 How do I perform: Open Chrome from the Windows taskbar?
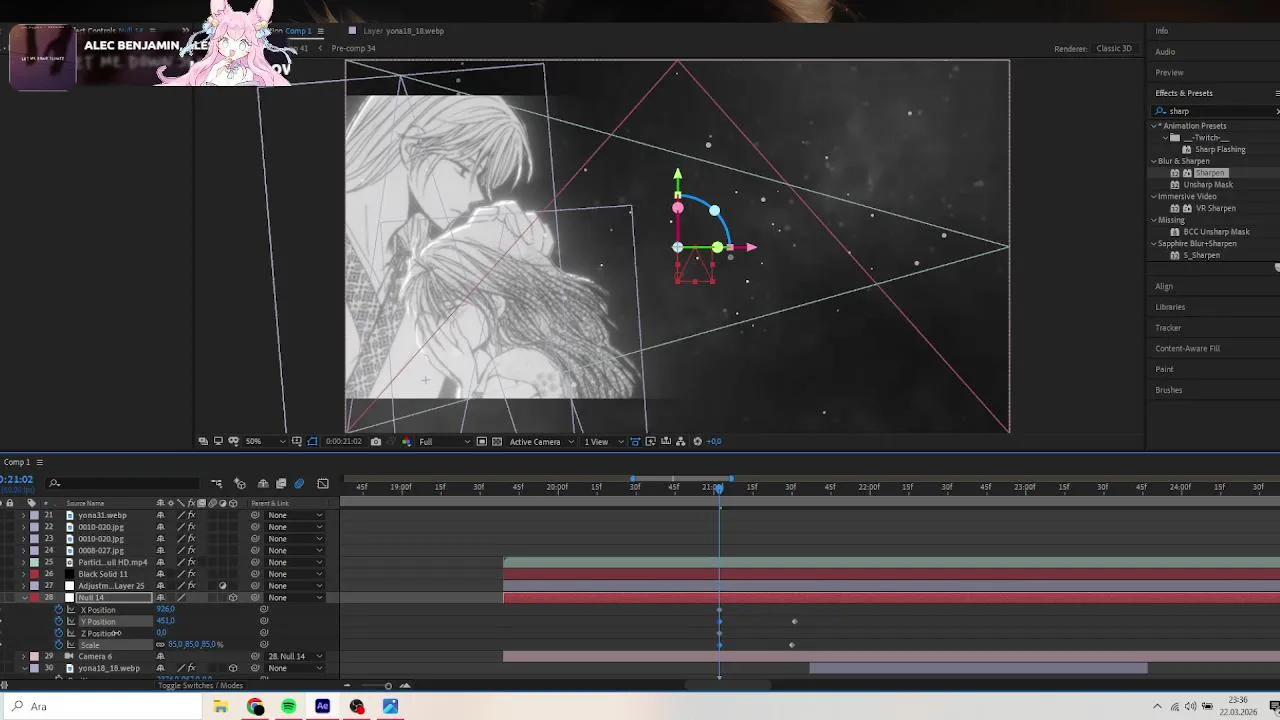tap(255, 707)
